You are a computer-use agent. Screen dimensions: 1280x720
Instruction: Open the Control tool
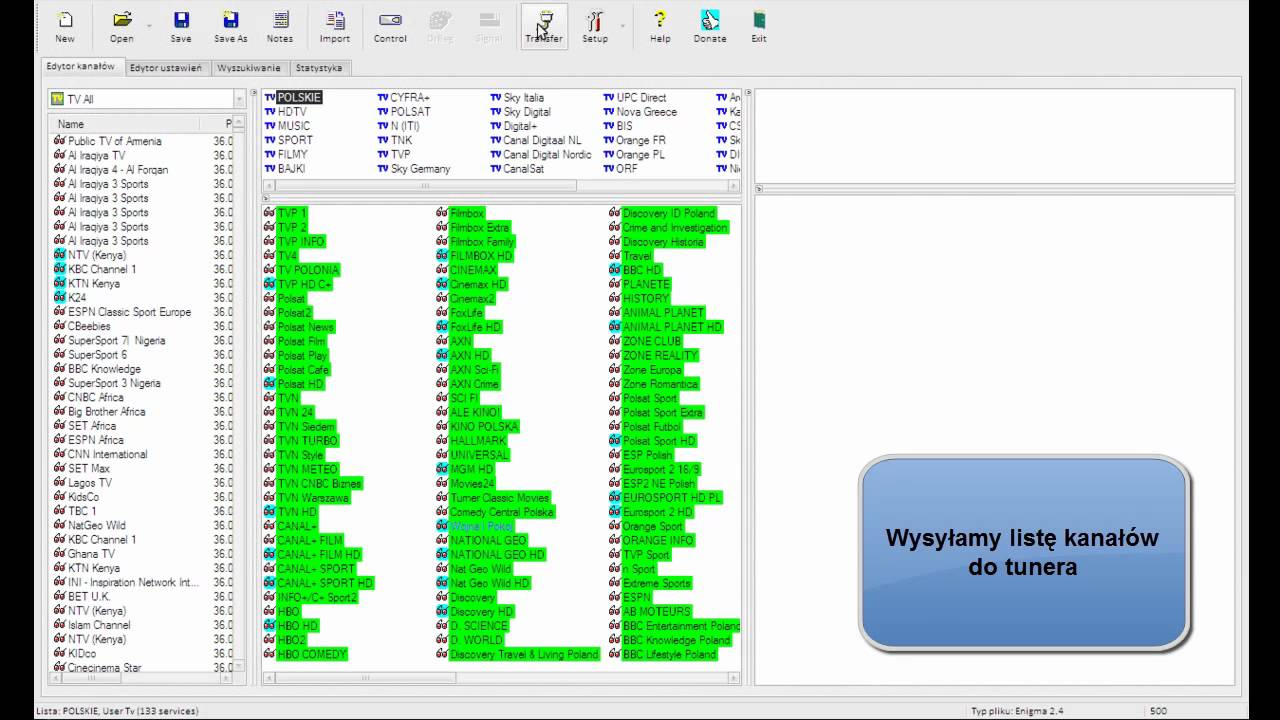click(390, 27)
